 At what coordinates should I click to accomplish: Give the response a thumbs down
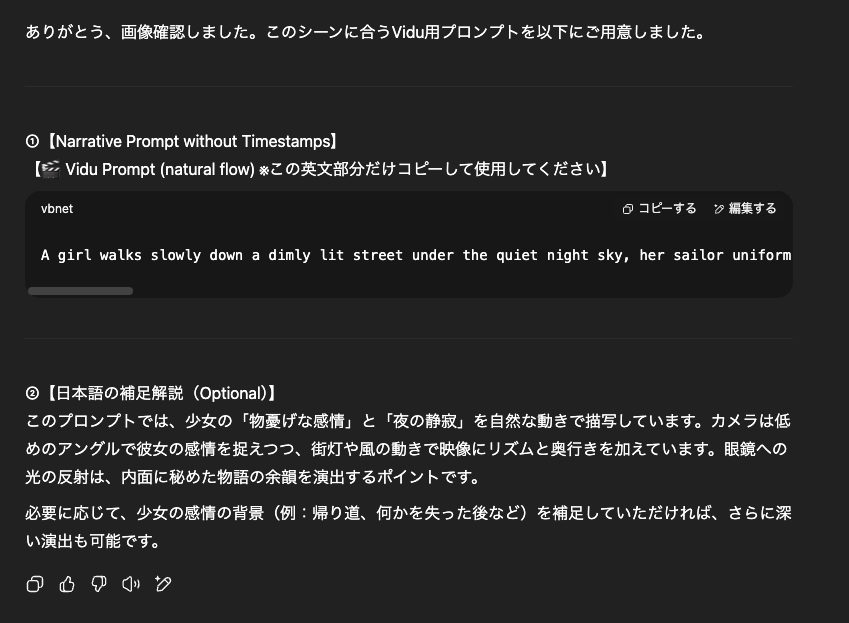(x=99, y=584)
